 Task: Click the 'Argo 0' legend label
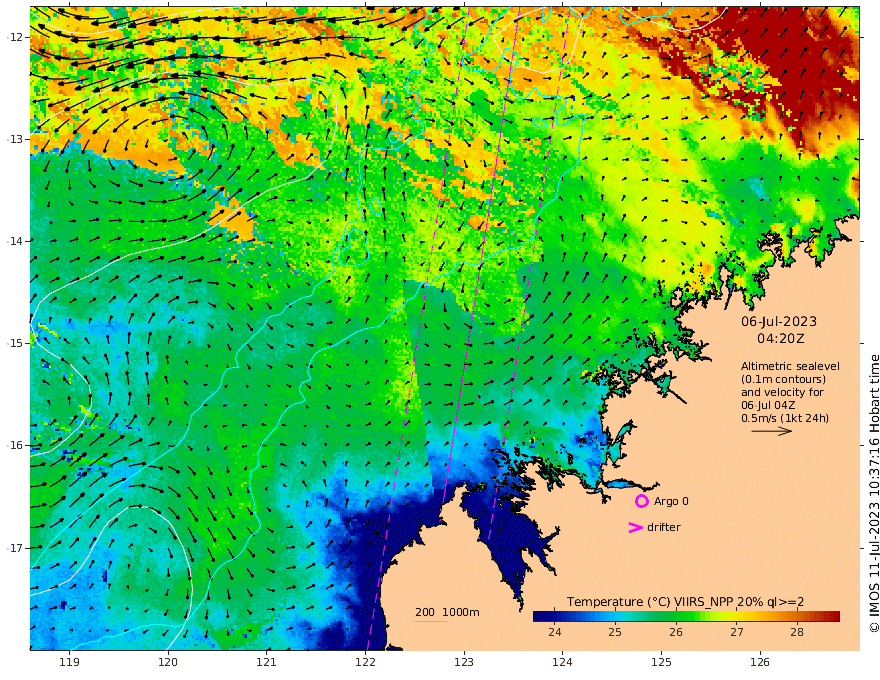(x=671, y=501)
